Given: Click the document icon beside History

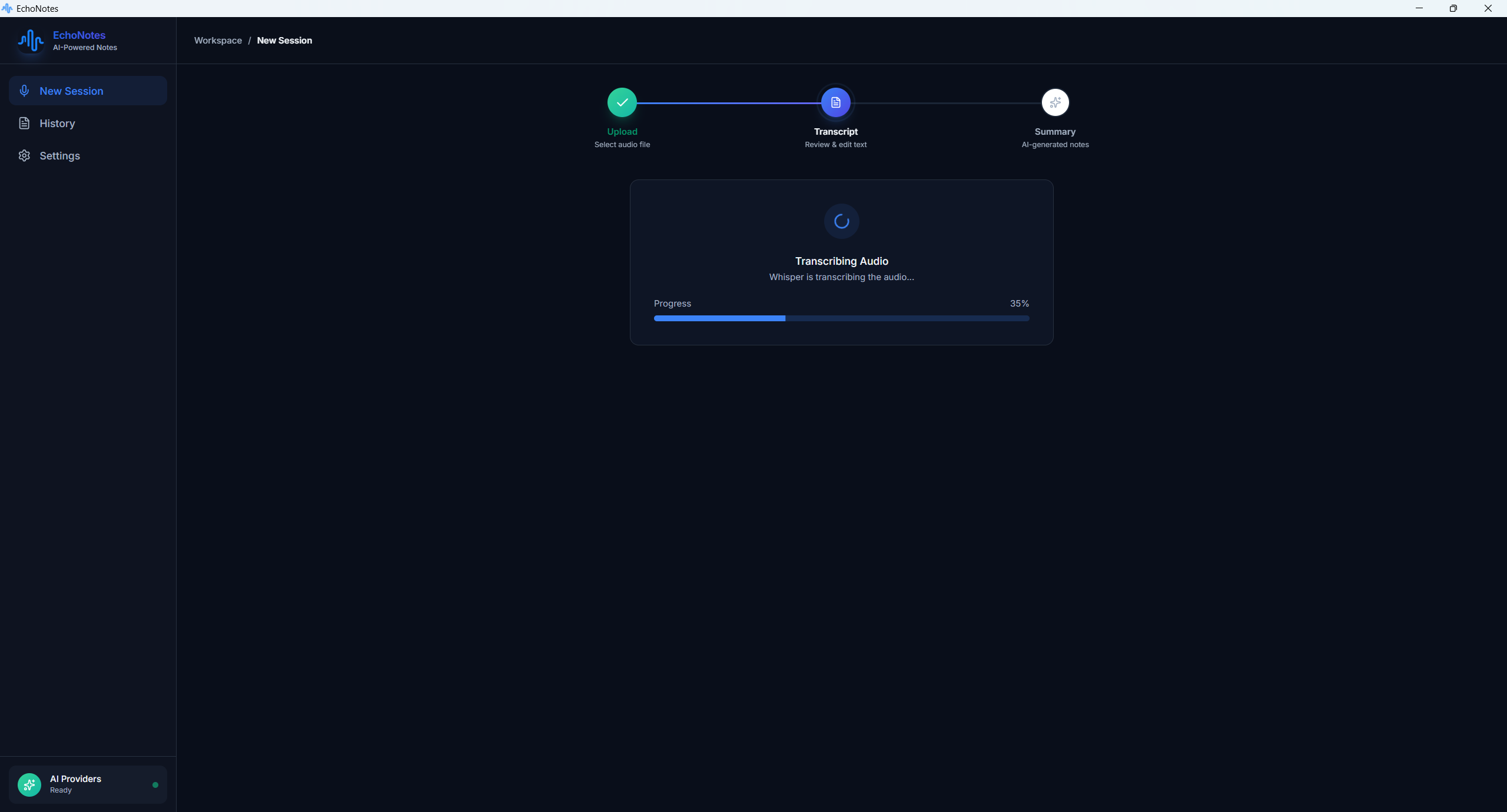Looking at the screenshot, I should point(24,123).
